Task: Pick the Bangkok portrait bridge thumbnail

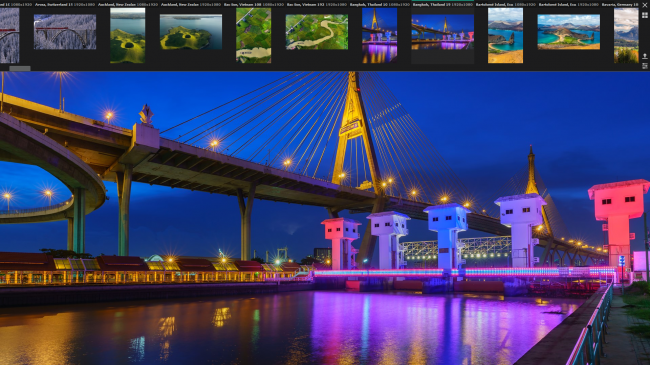Action: point(380,36)
